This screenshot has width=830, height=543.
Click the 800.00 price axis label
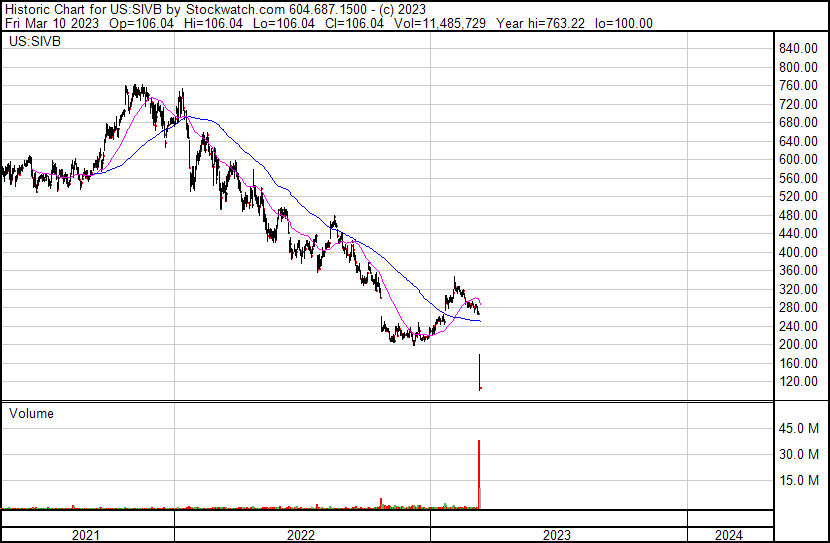[x=798, y=67]
